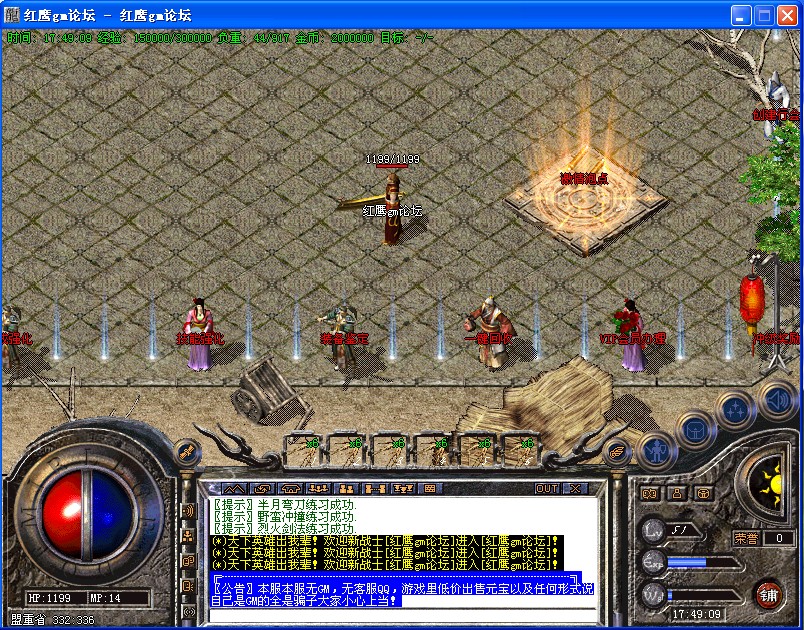Click the chest icon in right panel
804x630 pixels.
tap(705, 494)
